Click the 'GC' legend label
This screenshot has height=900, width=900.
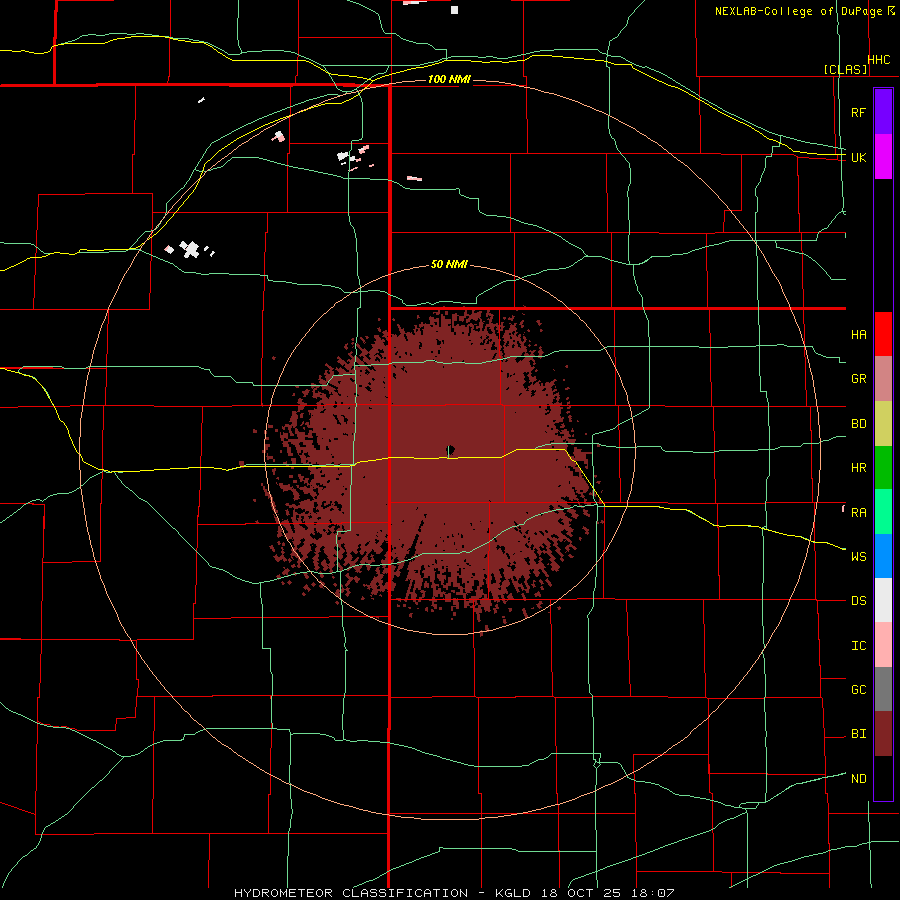click(859, 689)
